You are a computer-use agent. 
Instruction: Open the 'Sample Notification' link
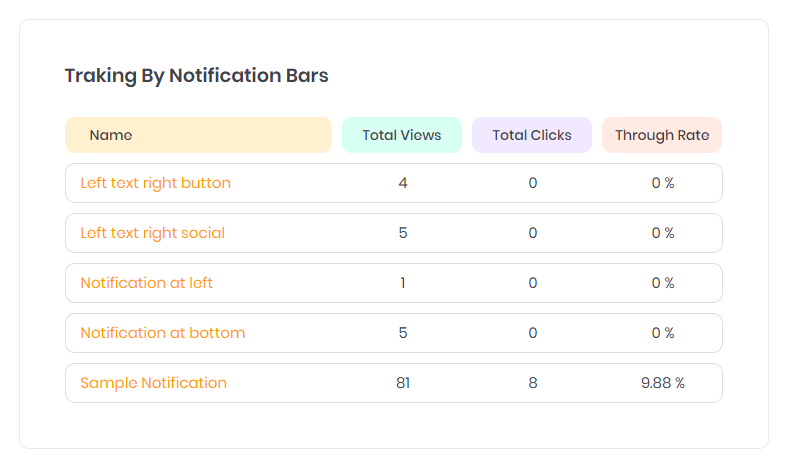coord(153,383)
